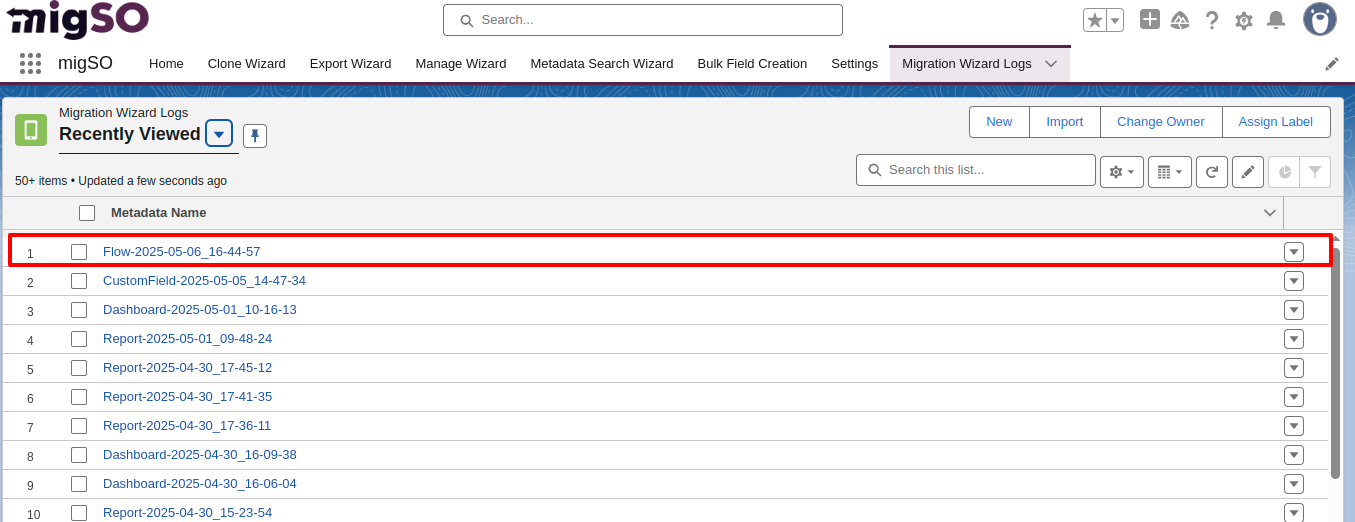This screenshot has width=1355, height=522.
Task: Pin the Recently Viewed list view
Action: [x=255, y=136]
